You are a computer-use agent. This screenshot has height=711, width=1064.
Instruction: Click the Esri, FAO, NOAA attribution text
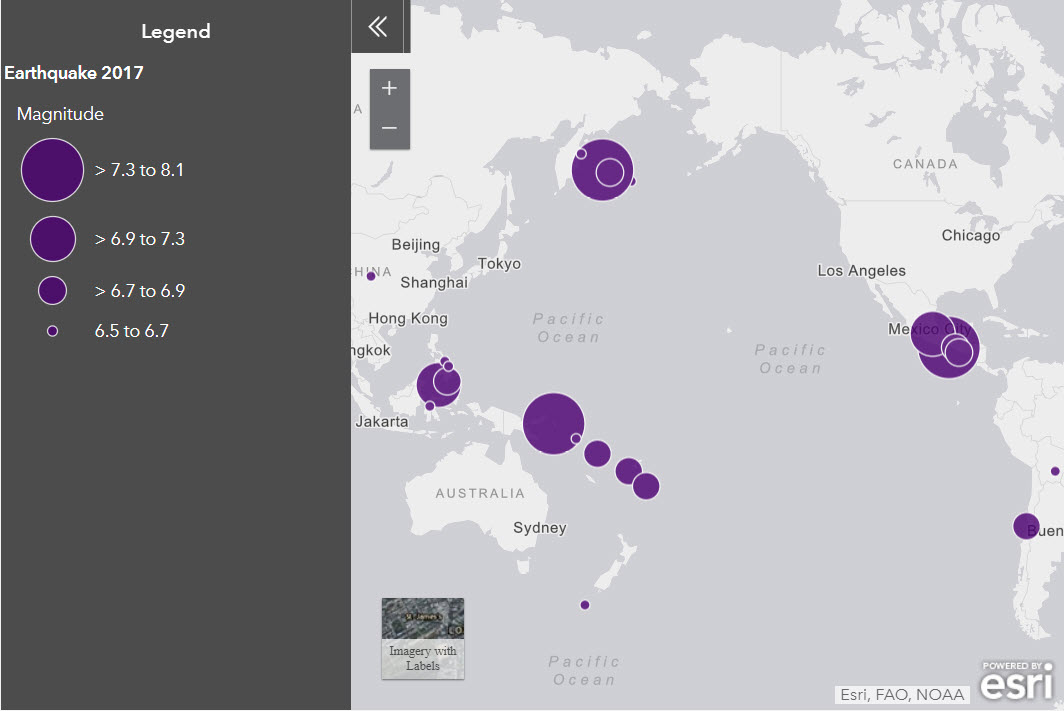click(901, 694)
